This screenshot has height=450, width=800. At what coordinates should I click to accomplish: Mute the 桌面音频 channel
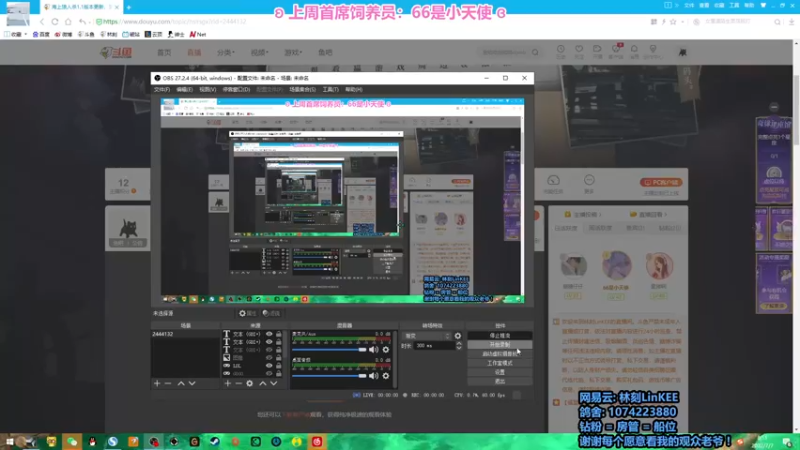click(374, 376)
